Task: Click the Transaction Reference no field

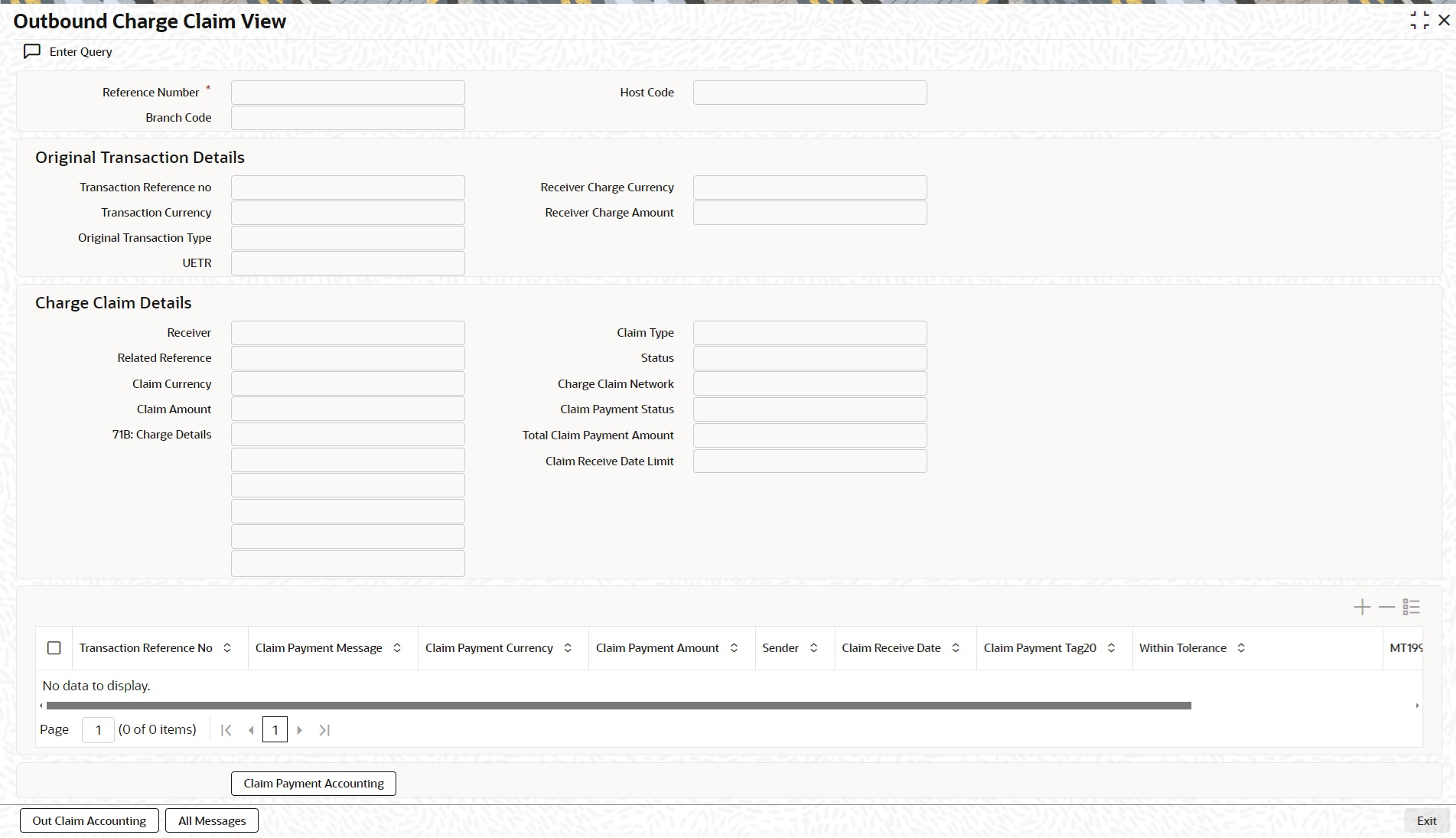Action: 348,187
